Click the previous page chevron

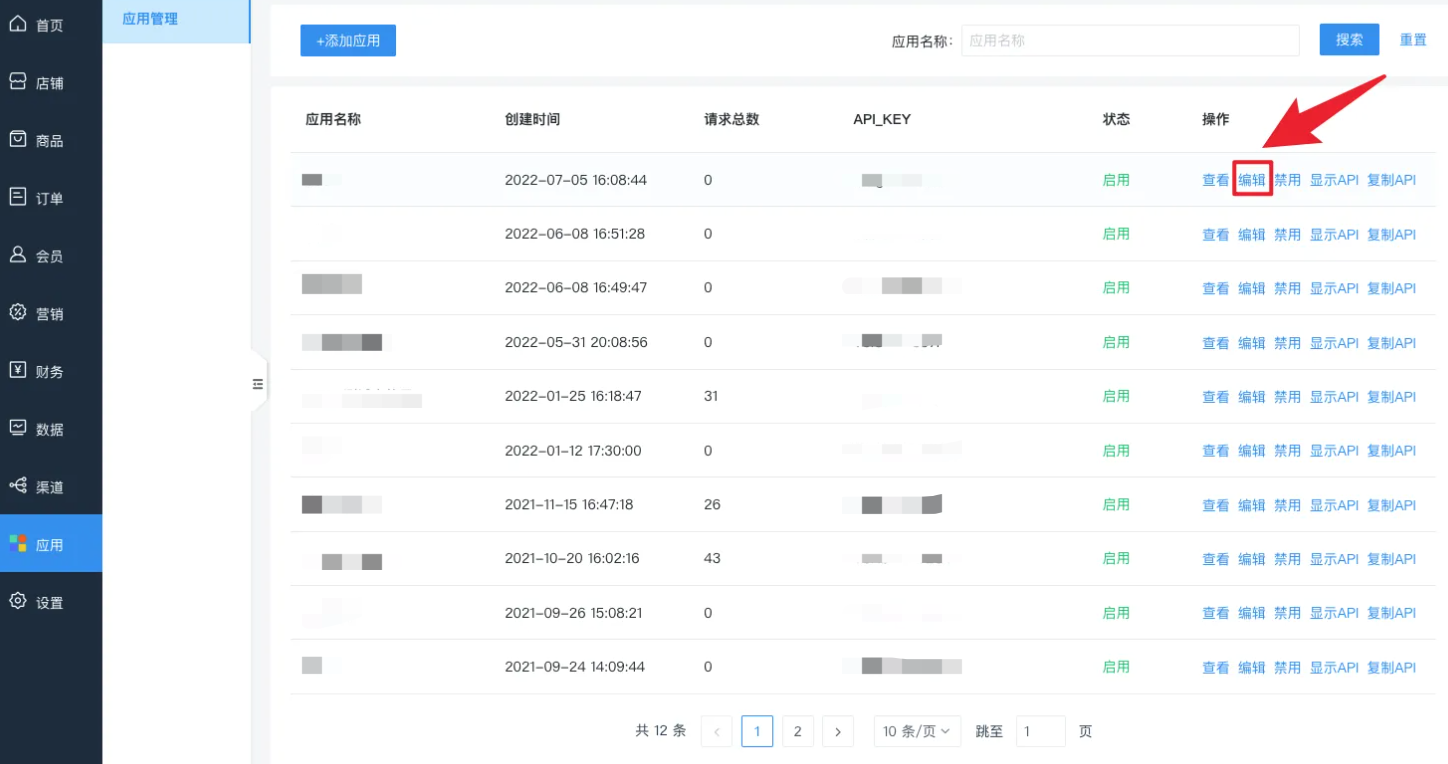tap(717, 731)
